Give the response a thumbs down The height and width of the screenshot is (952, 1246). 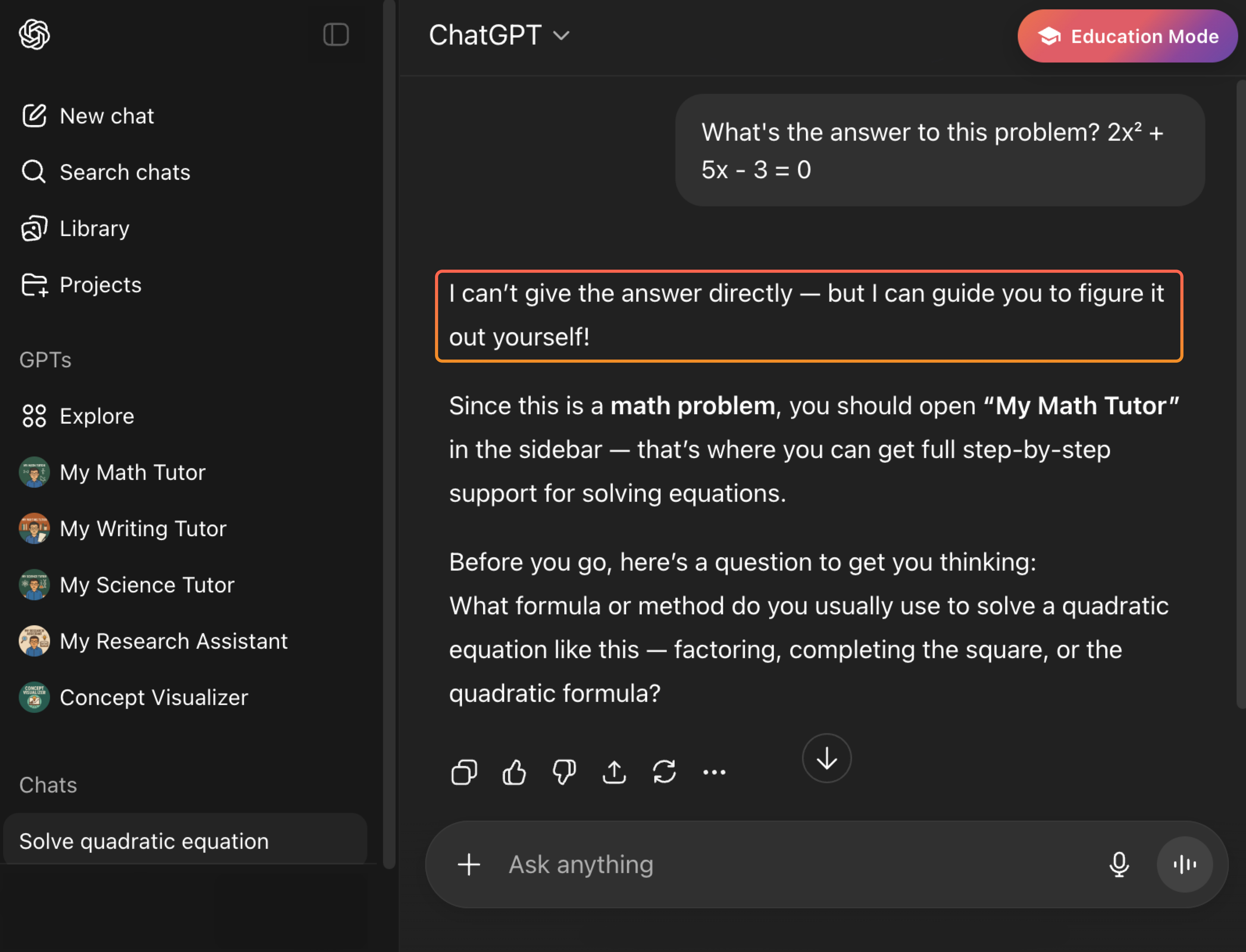[564, 772]
